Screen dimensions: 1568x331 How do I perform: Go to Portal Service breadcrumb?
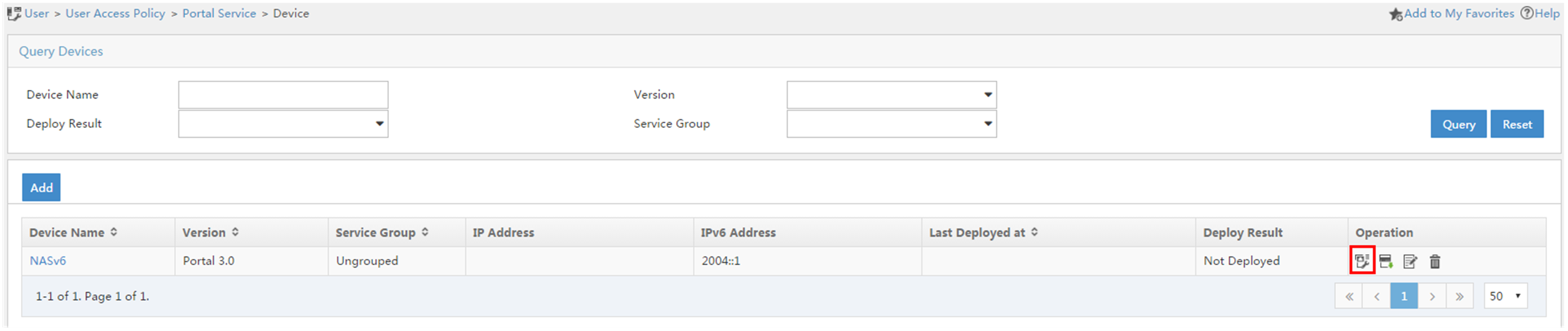[219, 14]
